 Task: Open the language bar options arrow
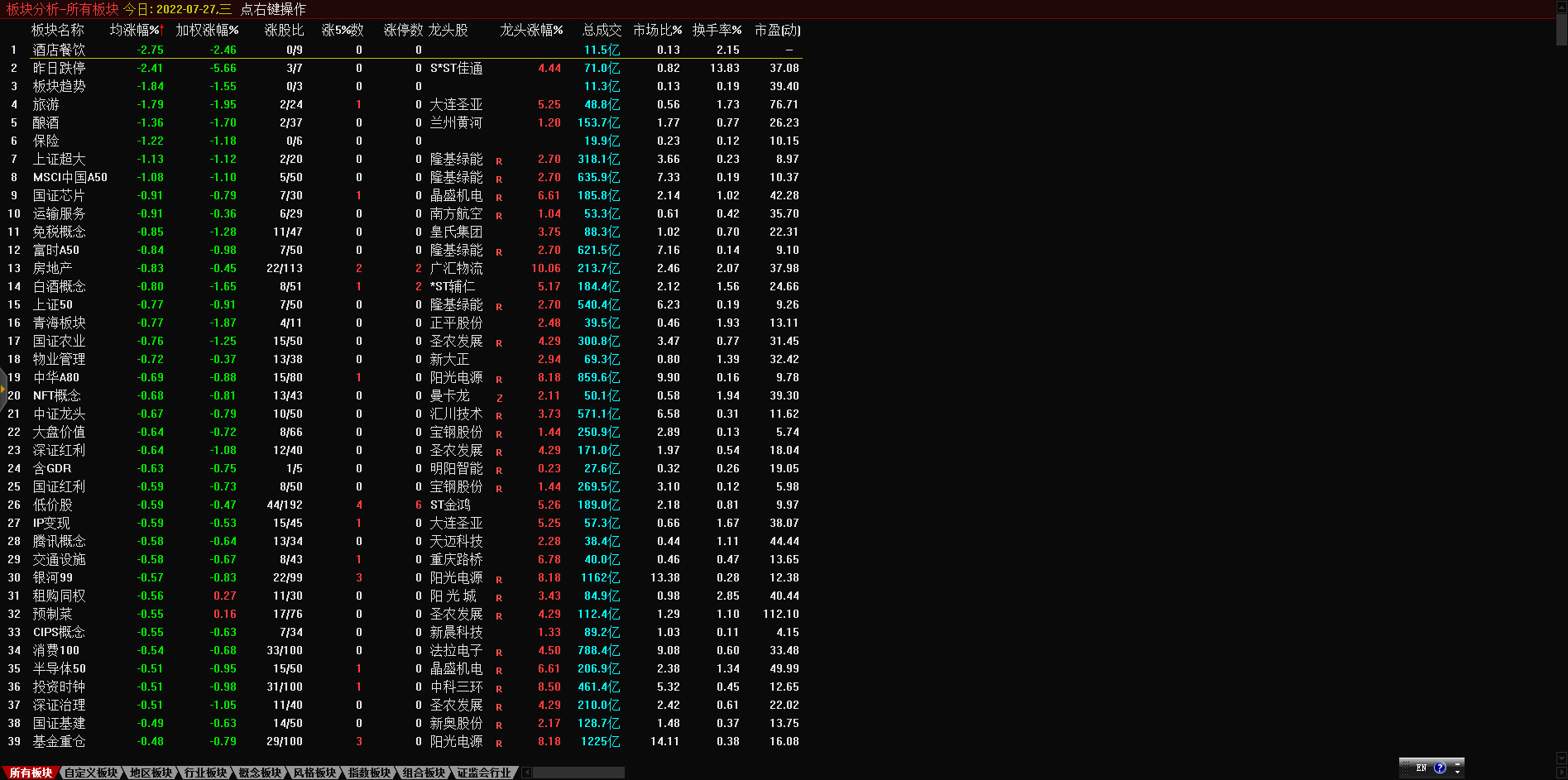click(1458, 773)
